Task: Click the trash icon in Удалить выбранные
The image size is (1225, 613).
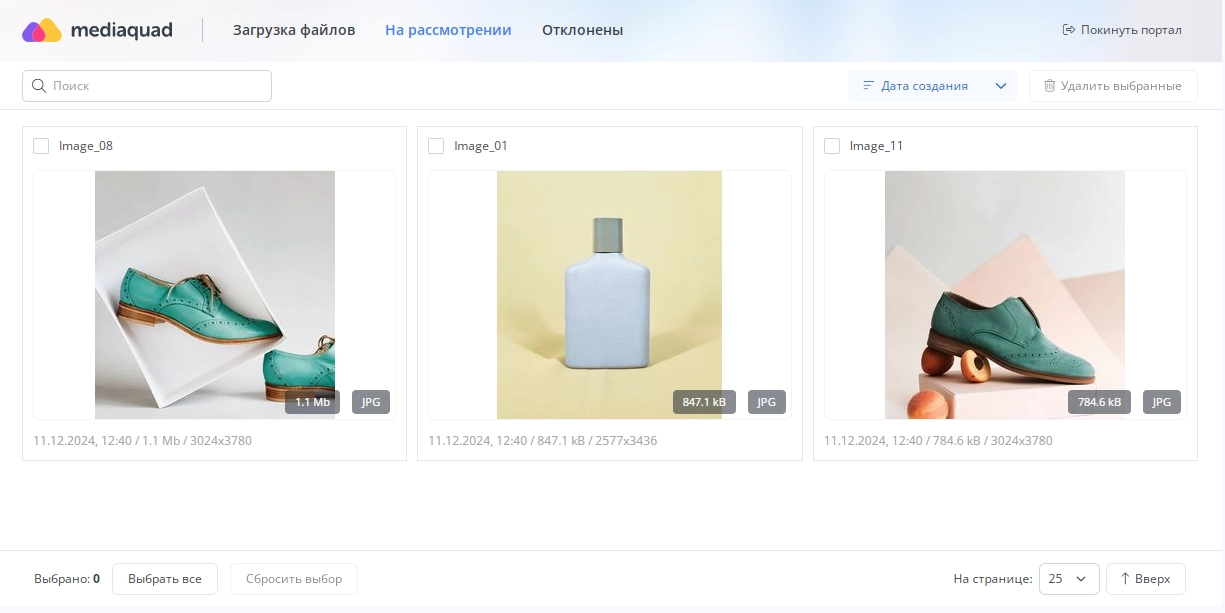Action: [1049, 86]
